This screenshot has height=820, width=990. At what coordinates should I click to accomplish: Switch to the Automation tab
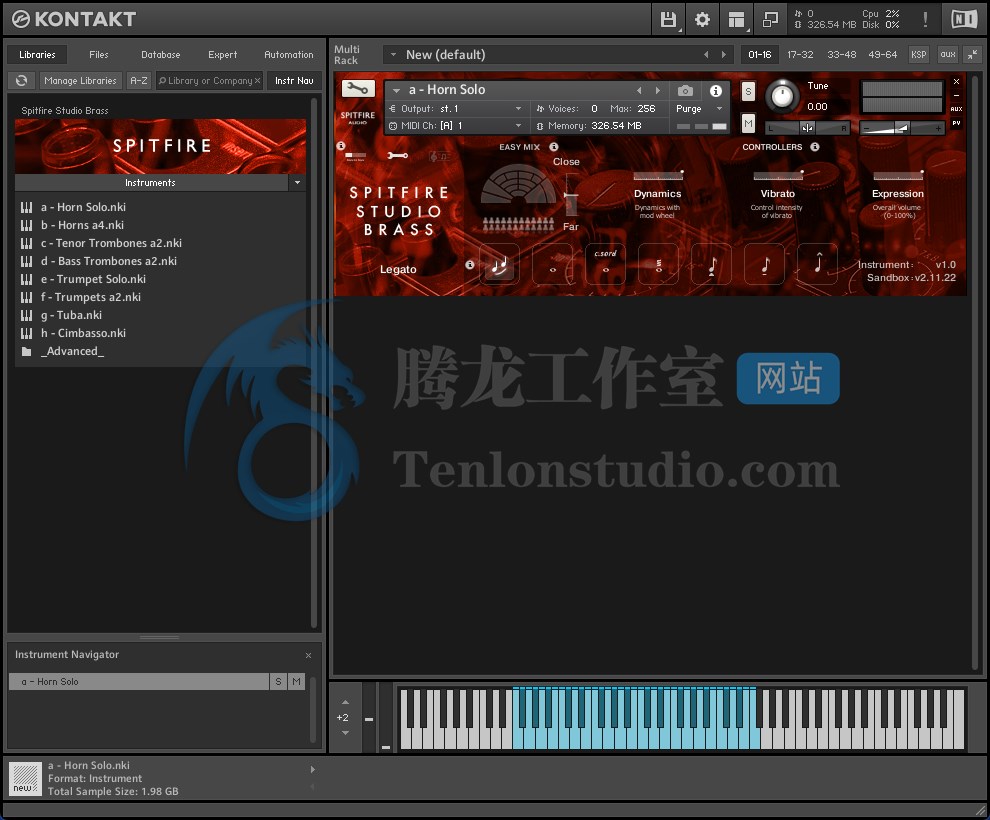tap(289, 55)
